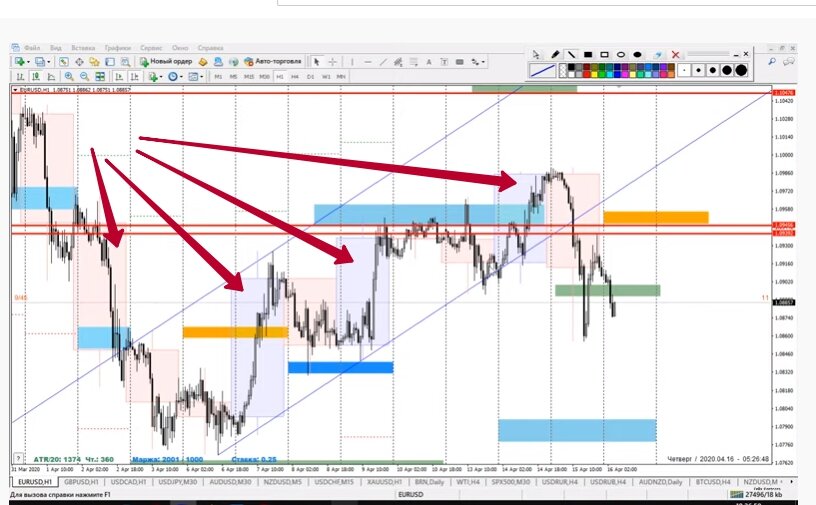Set timeframe to H4
The width and height of the screenshot is (816, 505).
(295, 77)
